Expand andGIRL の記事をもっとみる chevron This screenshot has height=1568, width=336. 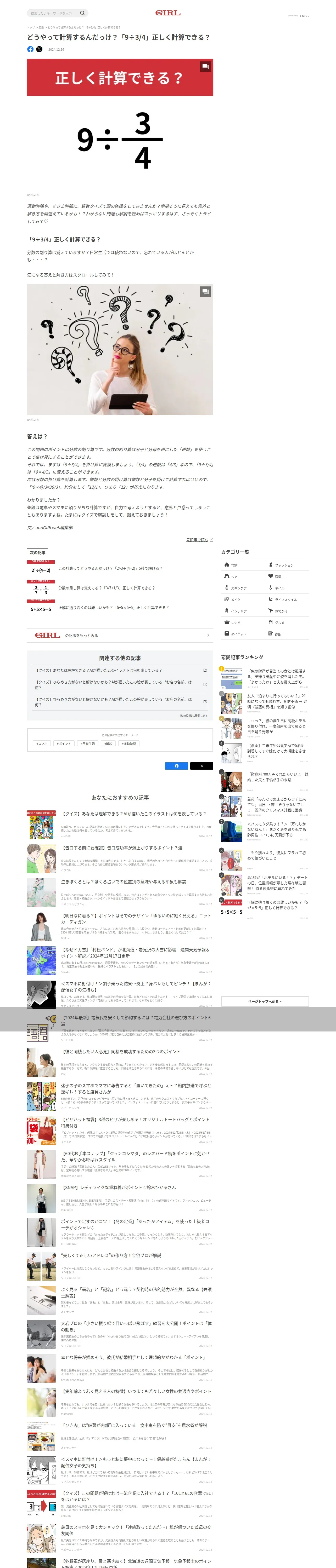[x=208, y=636]
